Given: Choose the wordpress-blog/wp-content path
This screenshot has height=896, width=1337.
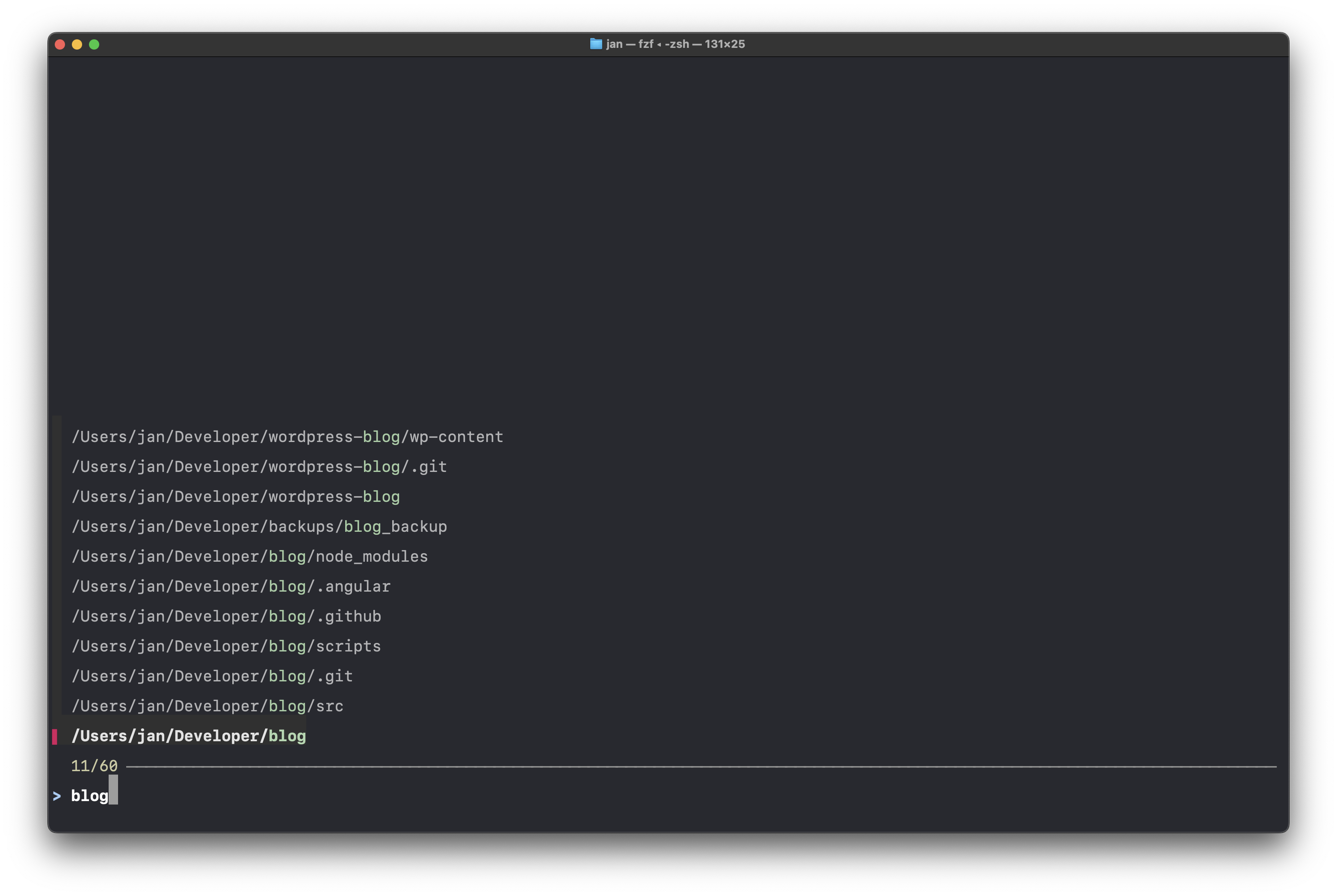Looking at the screenshot, I should [x=287, y=436].
